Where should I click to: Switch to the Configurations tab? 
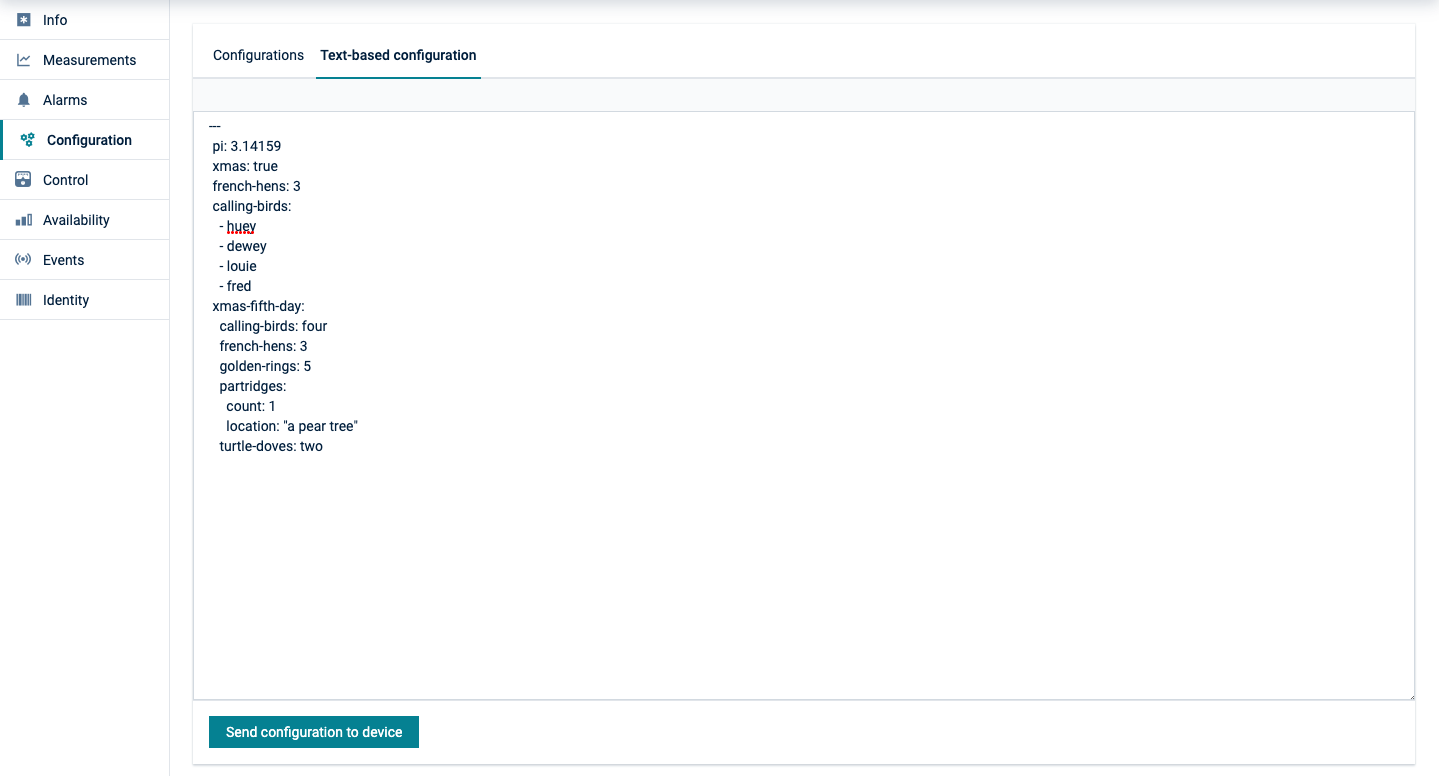coord(258,55)
